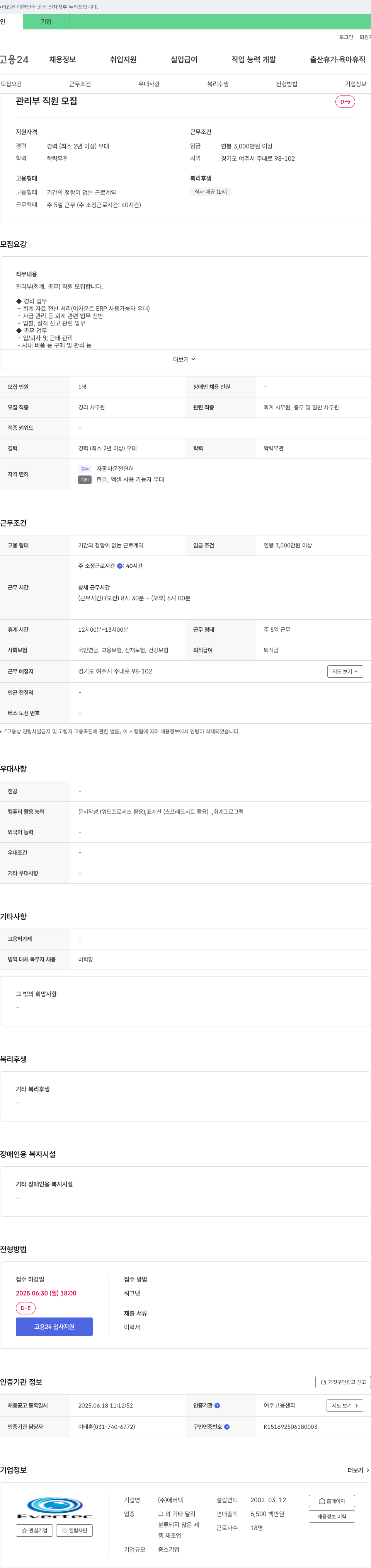Click the D-5 badge under 접수 마감일
The width and height of the screenshot is (371, 1568).
26,1308
